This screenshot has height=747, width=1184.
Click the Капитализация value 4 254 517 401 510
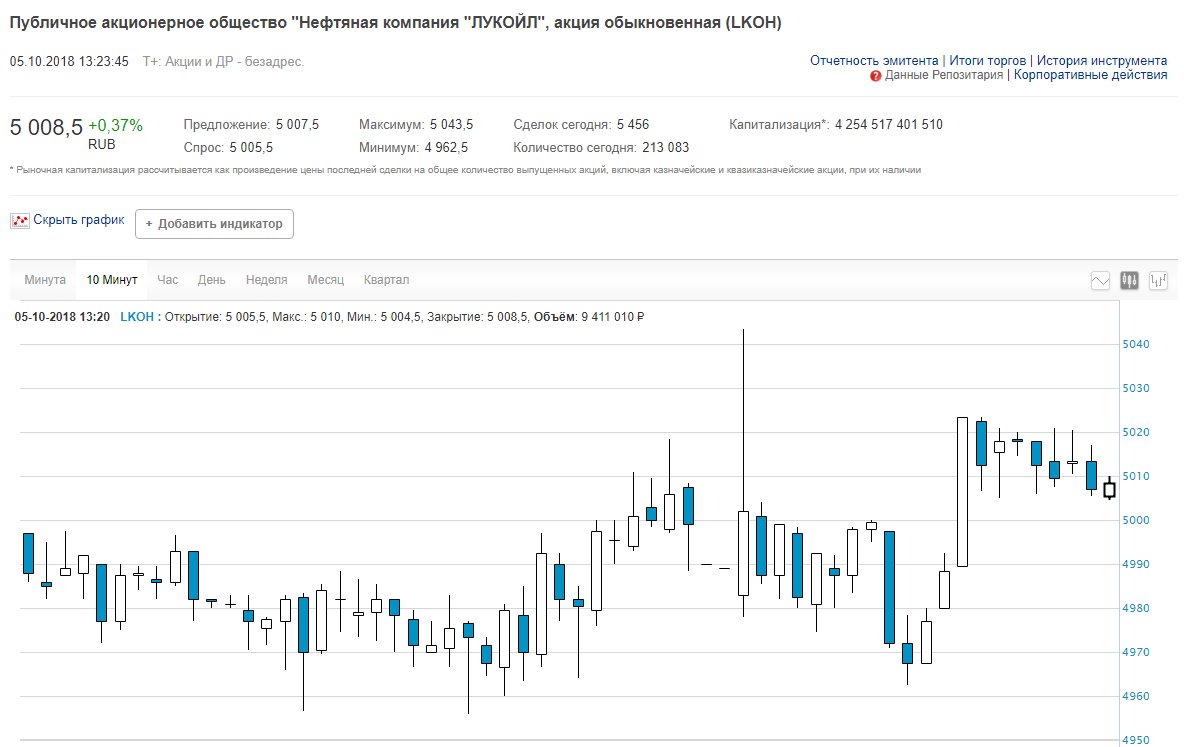pos(889,125)
